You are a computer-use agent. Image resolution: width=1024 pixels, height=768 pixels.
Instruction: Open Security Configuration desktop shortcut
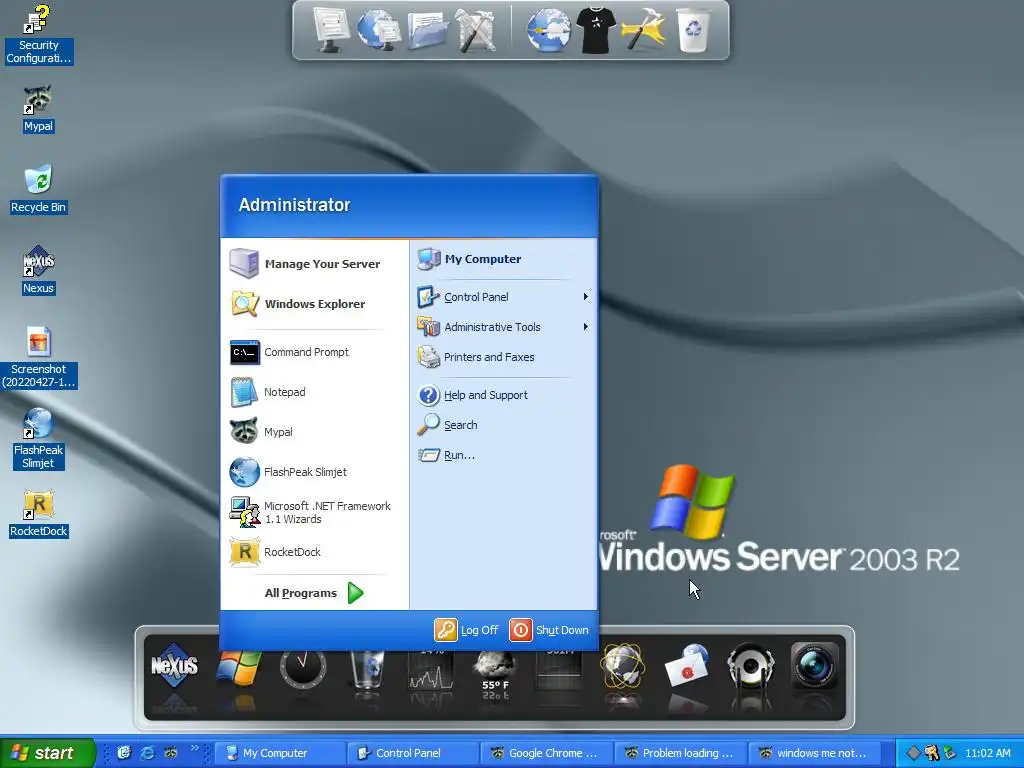tap(39, 34)
